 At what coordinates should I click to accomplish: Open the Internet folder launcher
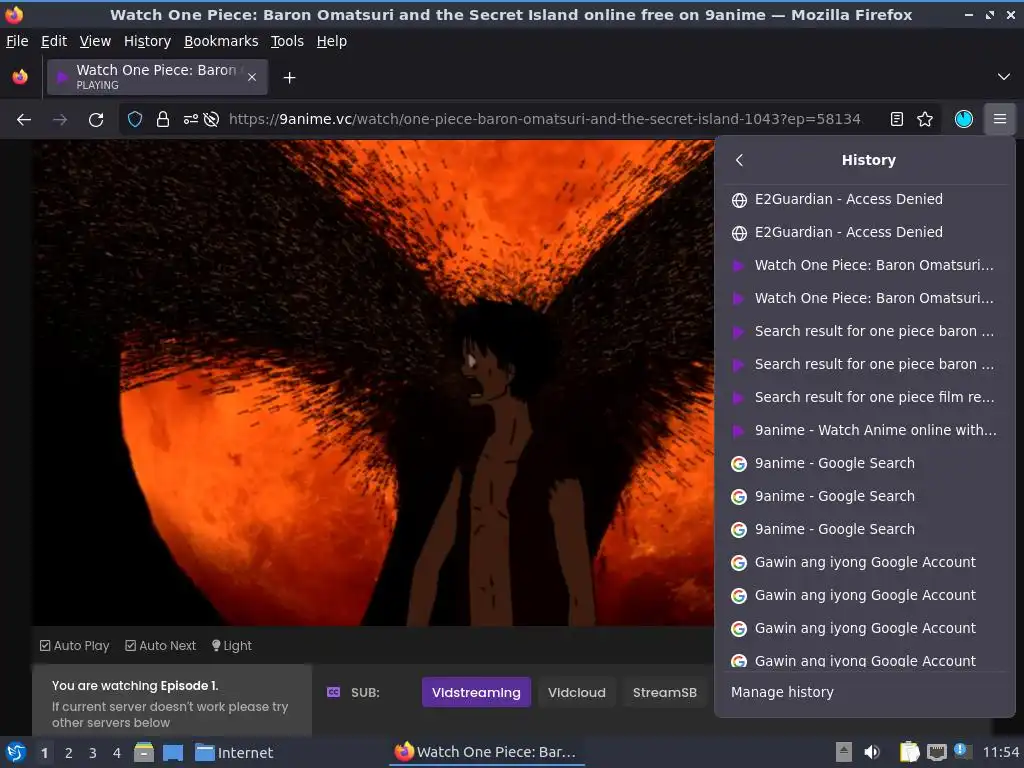point(234,753)
